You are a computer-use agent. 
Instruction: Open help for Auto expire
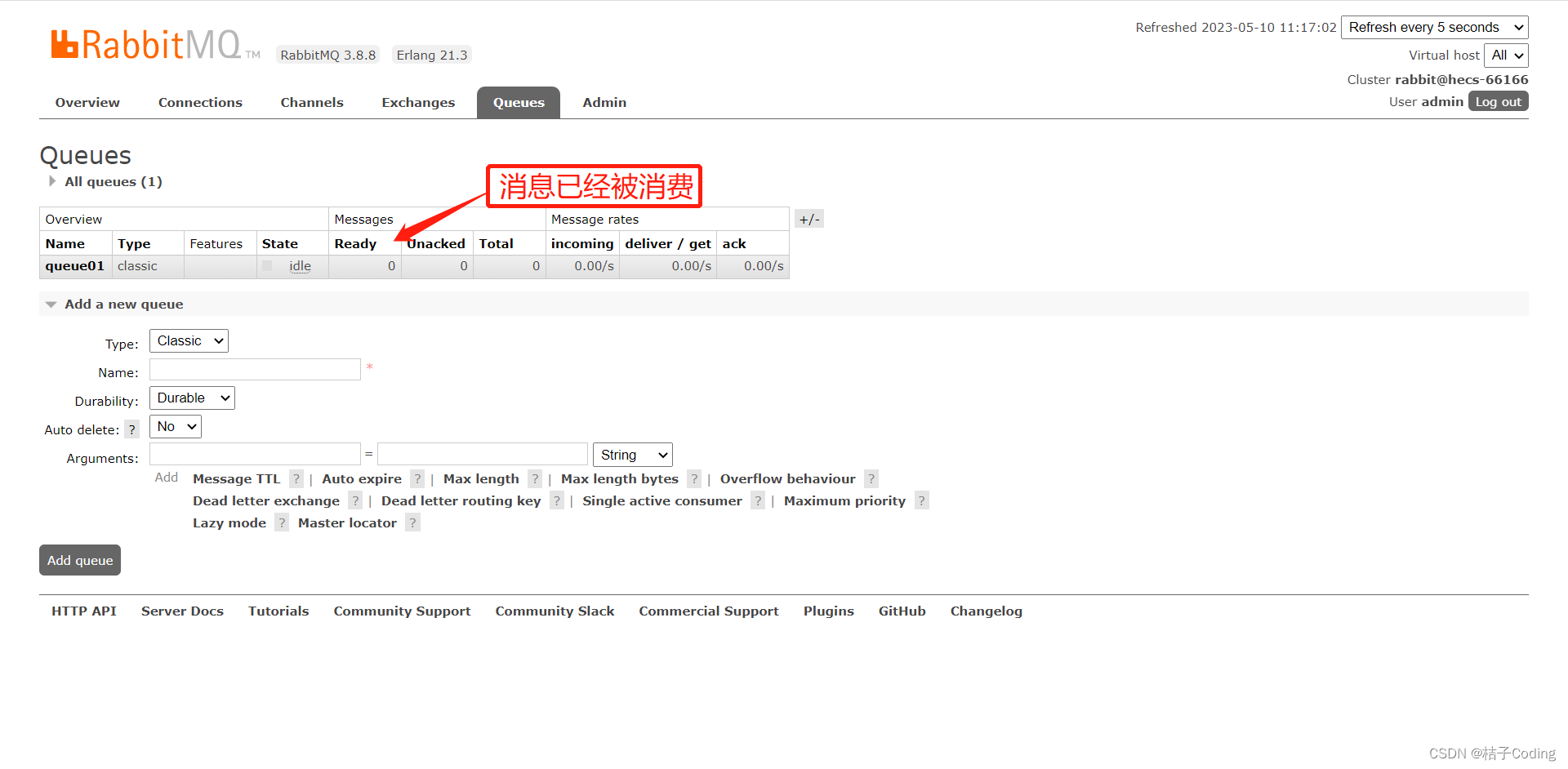pos(417,479)
